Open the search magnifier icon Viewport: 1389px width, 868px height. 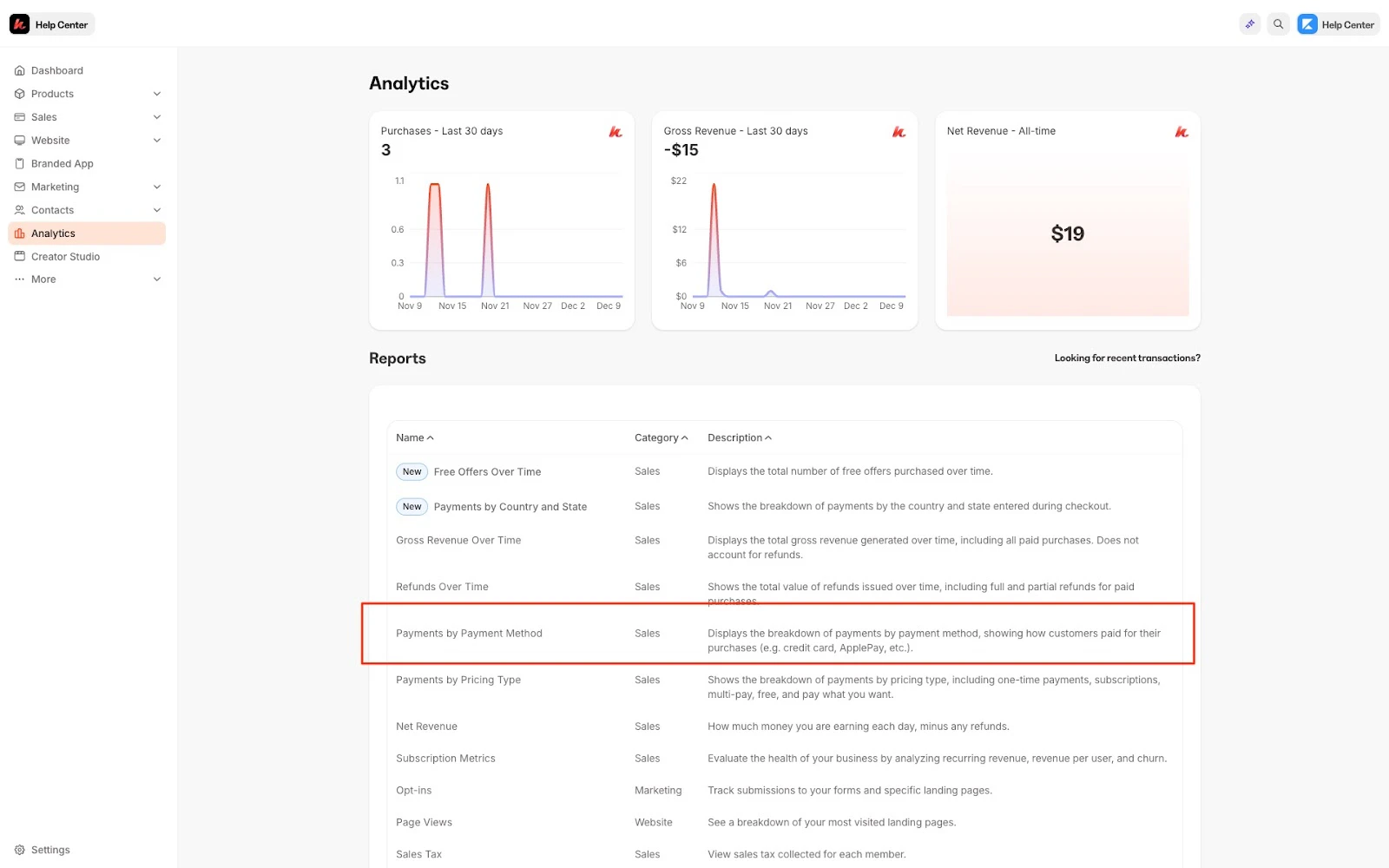(1278, 24)
